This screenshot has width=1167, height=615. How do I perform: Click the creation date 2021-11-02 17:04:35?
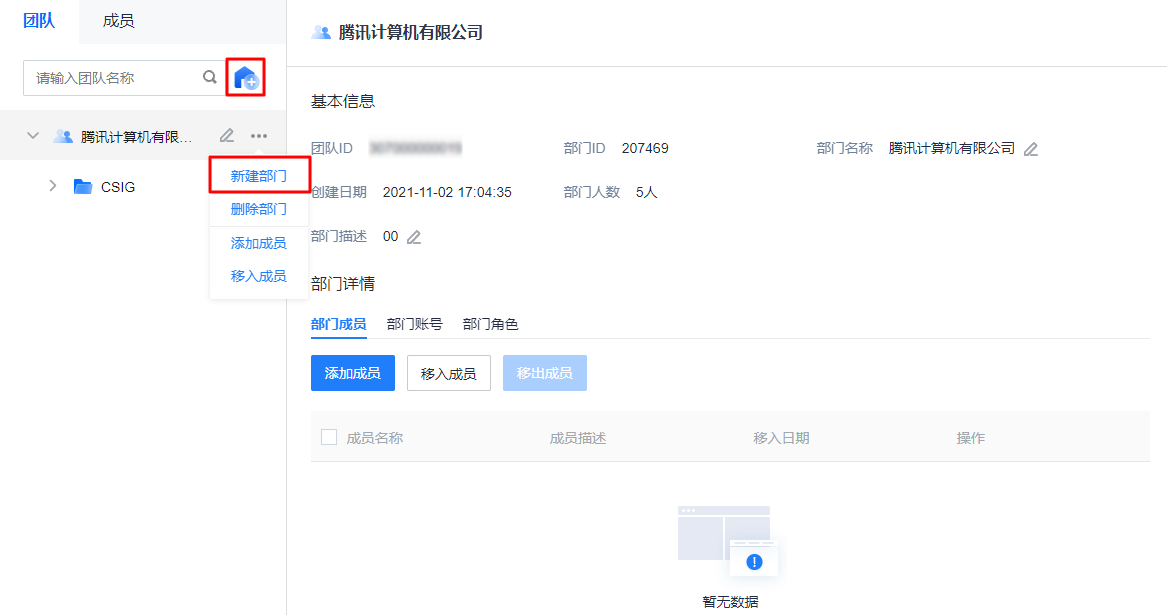[x=447, y=192]
